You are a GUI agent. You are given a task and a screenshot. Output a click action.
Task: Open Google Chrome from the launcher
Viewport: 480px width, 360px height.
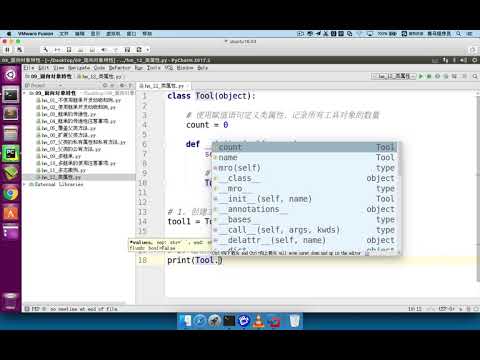11,193
